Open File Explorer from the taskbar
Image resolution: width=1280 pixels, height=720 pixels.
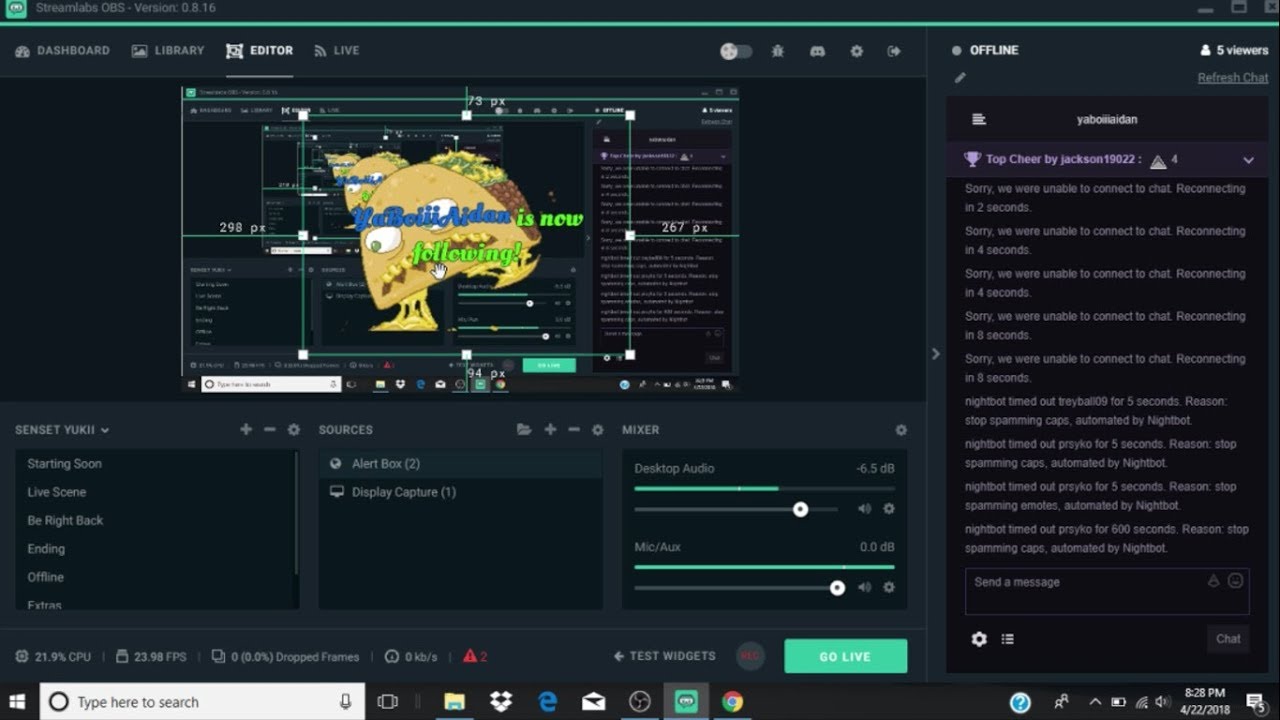click(454, 702)
